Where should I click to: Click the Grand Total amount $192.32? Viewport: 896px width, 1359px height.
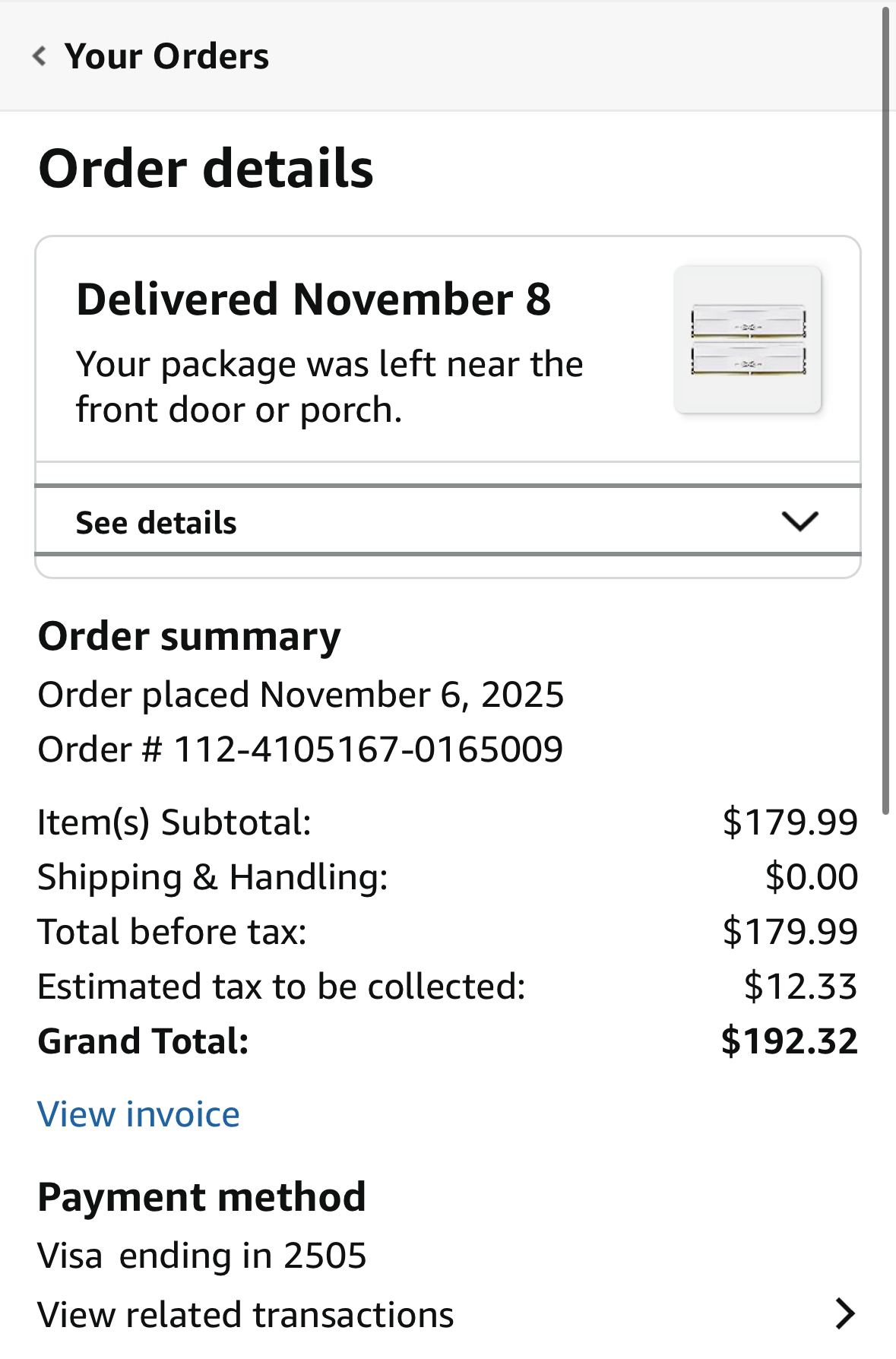[x=789, y=1041]
